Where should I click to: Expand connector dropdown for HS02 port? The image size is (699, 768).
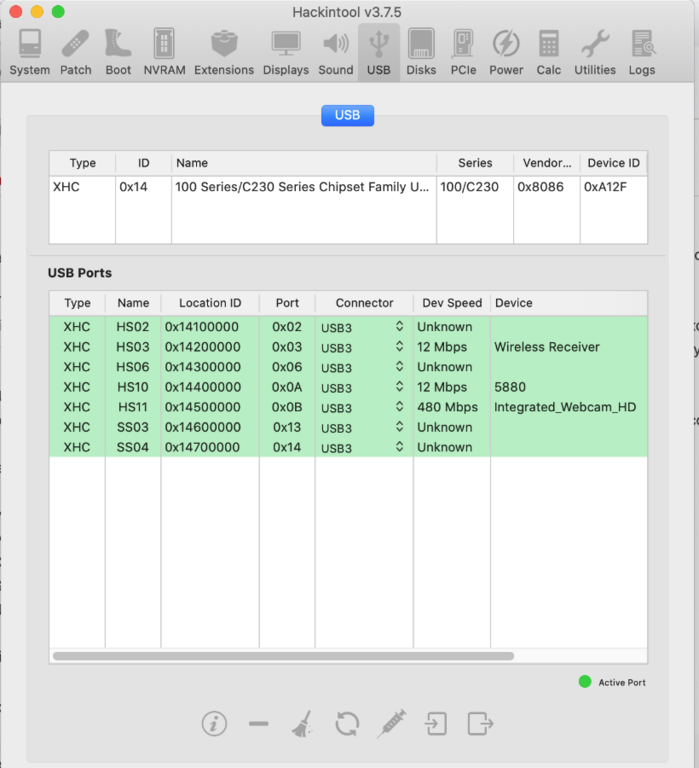(x=399, y=327)
